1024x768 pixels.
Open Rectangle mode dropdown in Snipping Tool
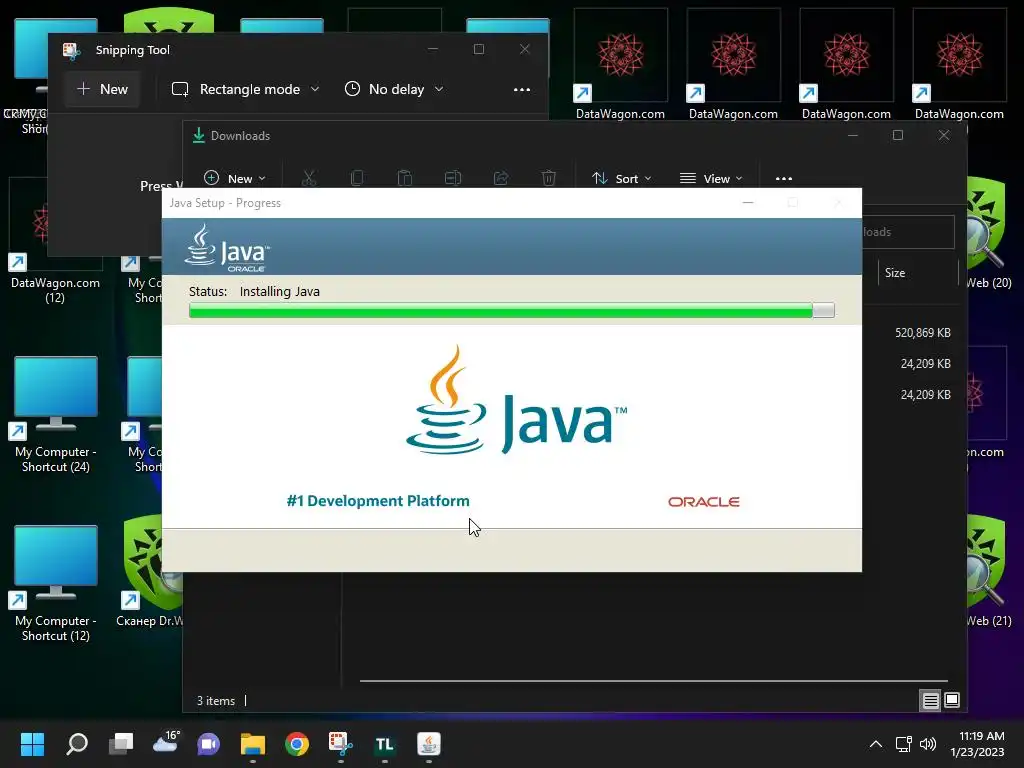point(246,89)
